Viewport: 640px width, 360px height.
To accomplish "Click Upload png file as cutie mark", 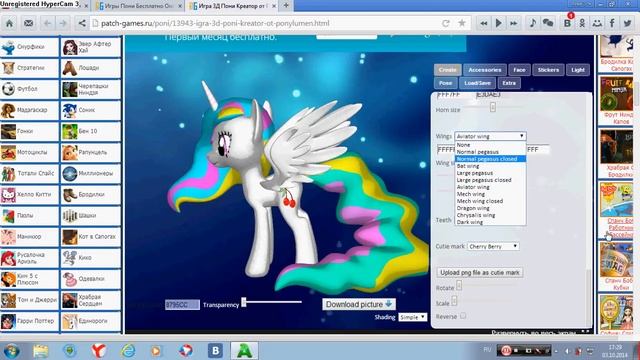I will (480, 272).
